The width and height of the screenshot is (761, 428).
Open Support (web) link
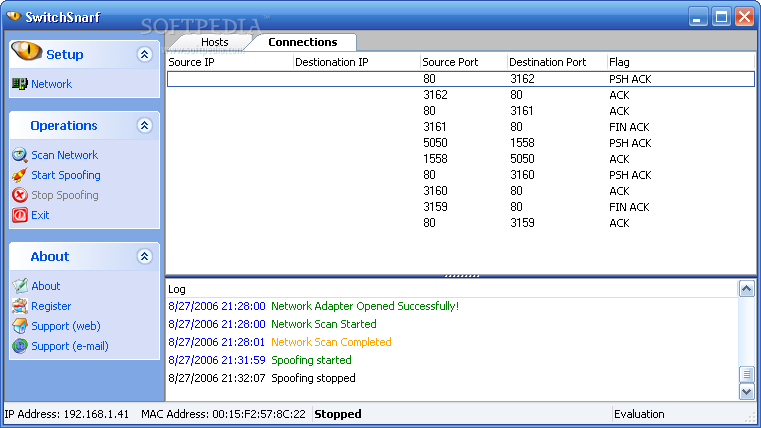66,326
